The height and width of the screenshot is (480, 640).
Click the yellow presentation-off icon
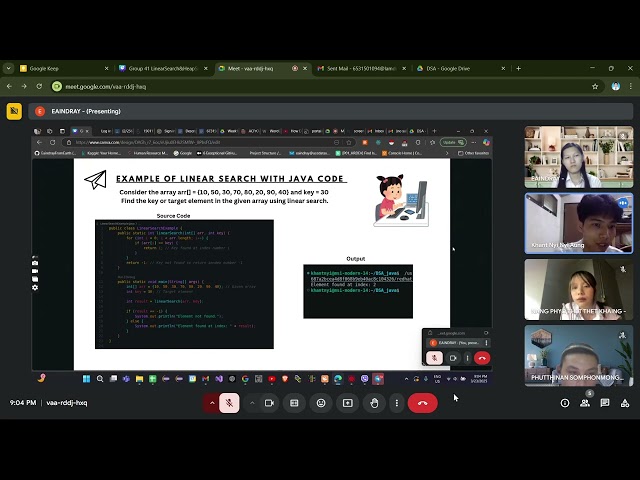[14, 111]
